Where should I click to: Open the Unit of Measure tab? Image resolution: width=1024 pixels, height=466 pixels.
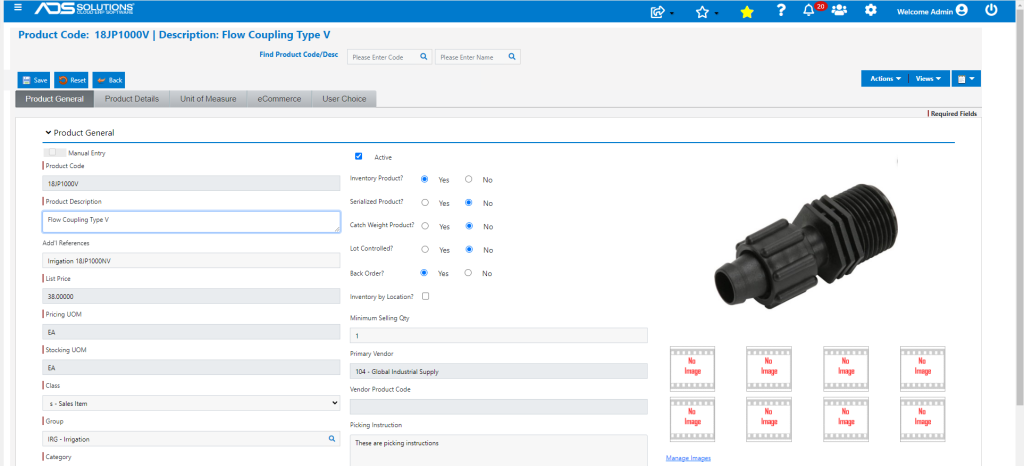tap(208, 99)
